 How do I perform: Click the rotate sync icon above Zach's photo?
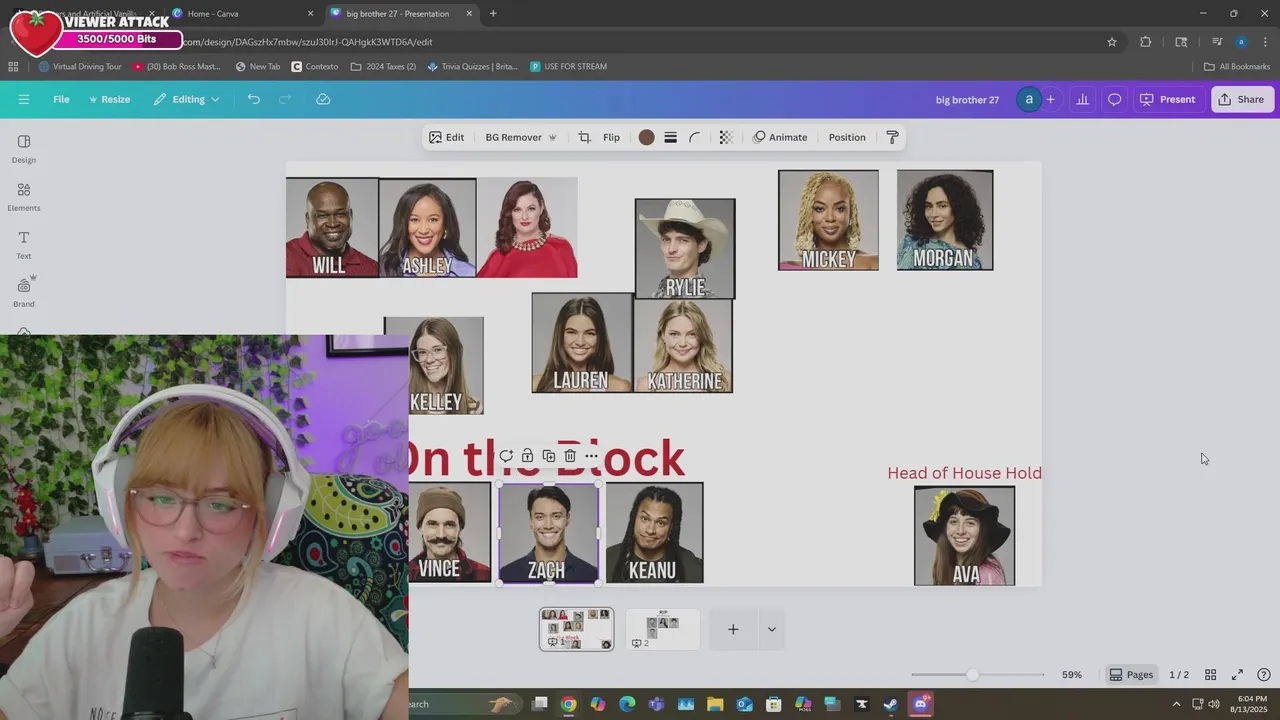click(506, 456)
